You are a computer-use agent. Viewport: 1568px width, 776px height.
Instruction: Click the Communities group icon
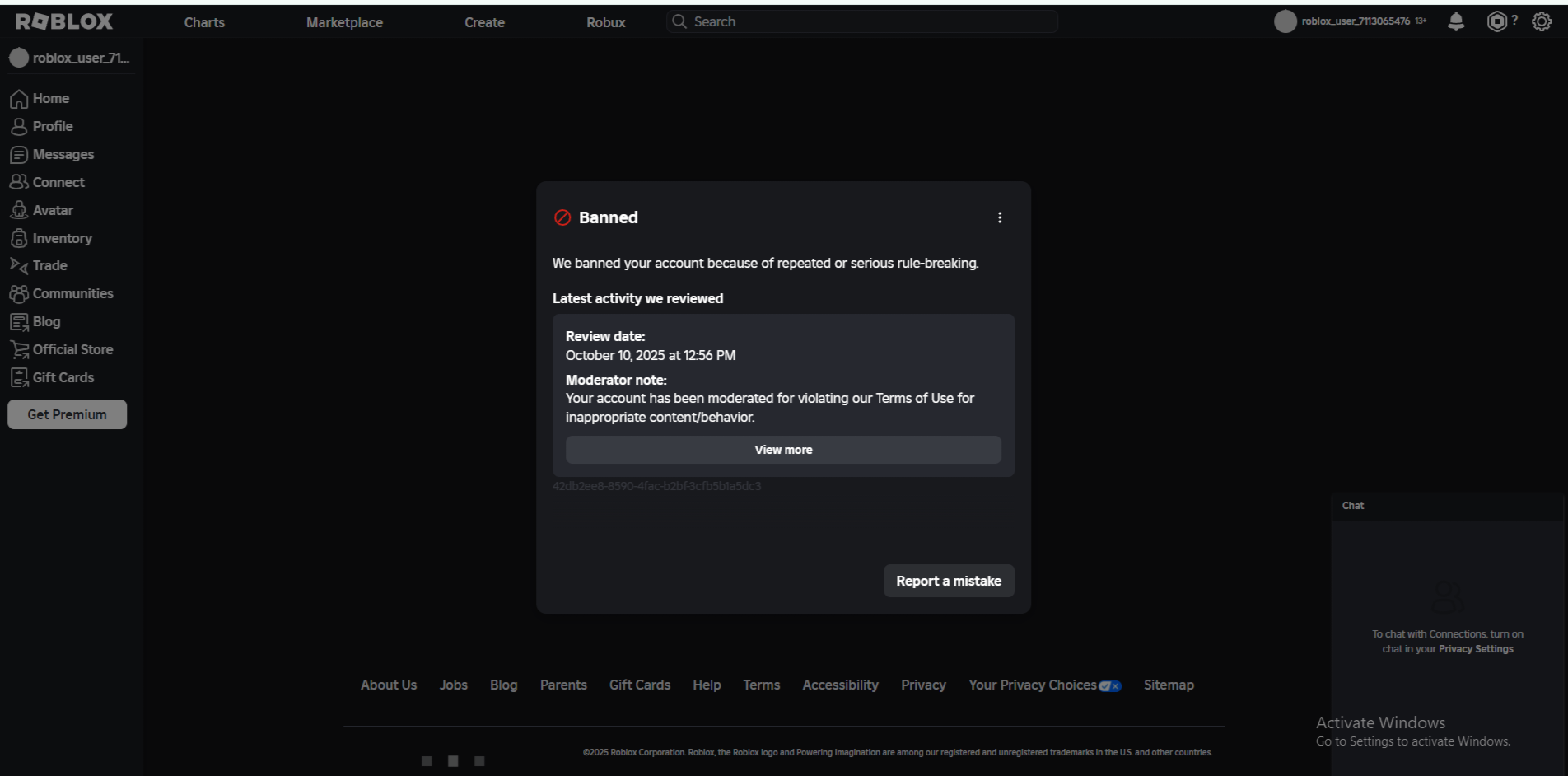pos(19,293)
